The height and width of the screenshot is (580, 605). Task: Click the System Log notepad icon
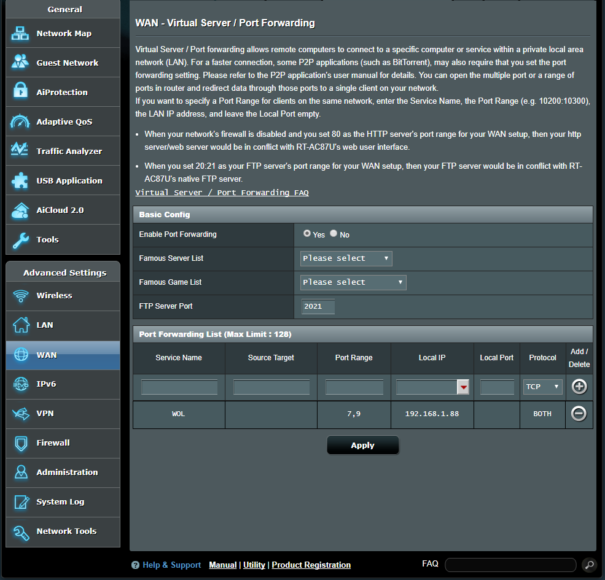(x=21, y=502)
